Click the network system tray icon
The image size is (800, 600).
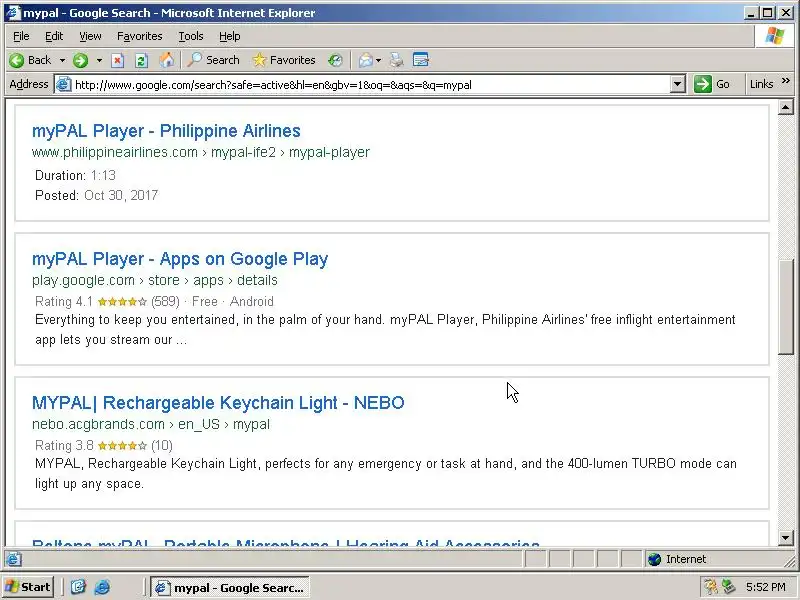pyautogui.click(x=728, y=587)
